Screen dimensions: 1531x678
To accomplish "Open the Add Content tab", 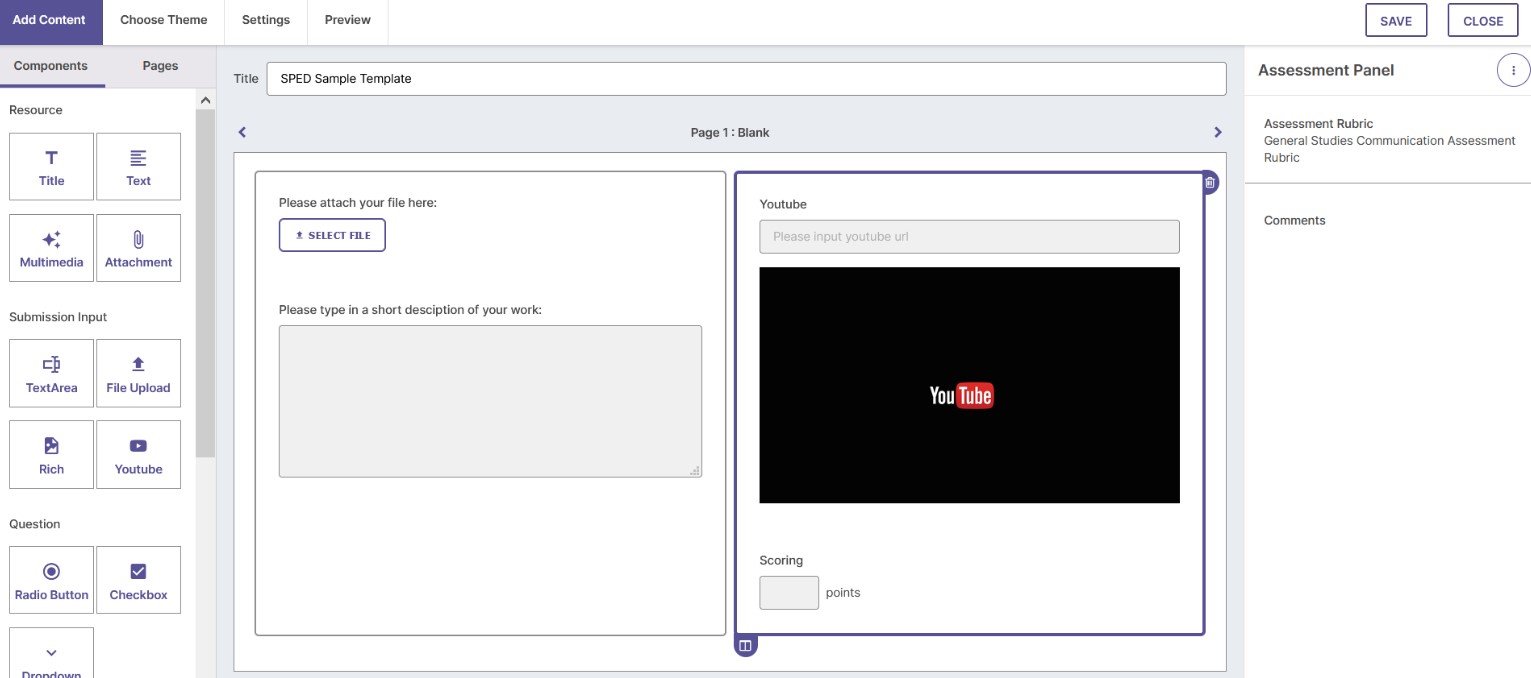I will coord(49,20).
